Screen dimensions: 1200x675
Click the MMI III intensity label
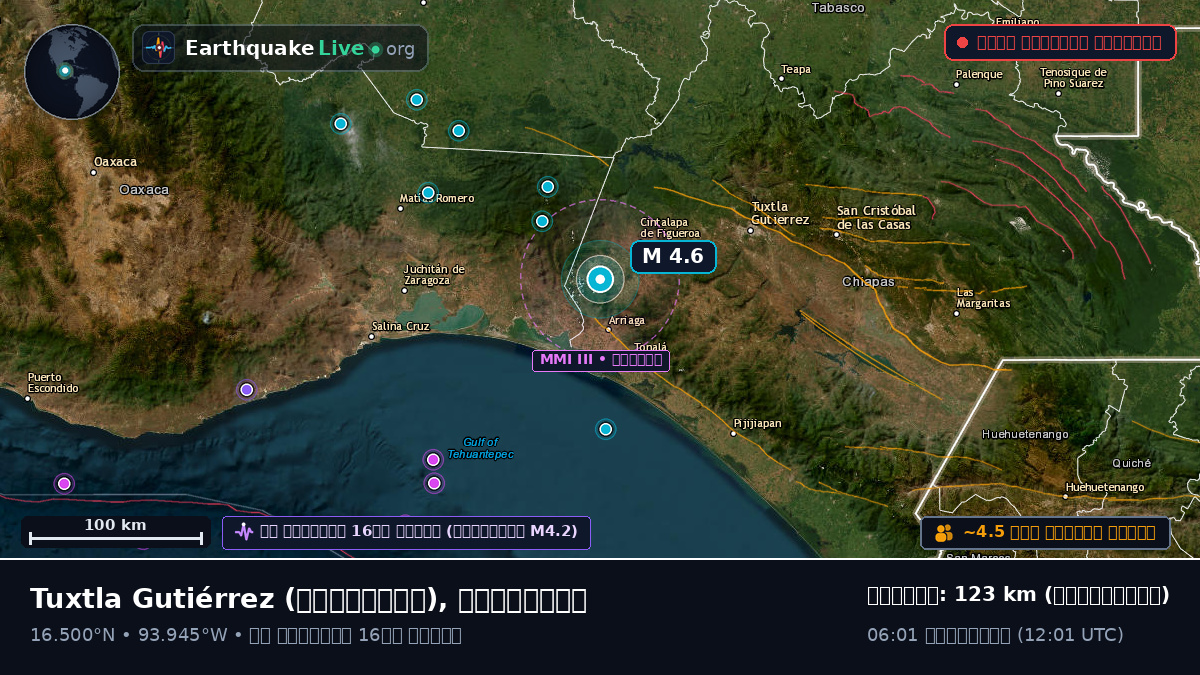pyautogui.click(x=601, y=360)
